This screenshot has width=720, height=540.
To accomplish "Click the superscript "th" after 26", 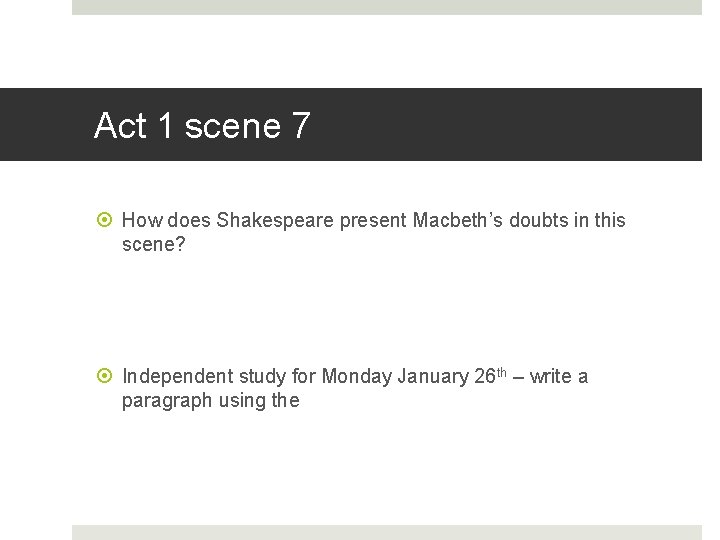I will tap(505, 372).
